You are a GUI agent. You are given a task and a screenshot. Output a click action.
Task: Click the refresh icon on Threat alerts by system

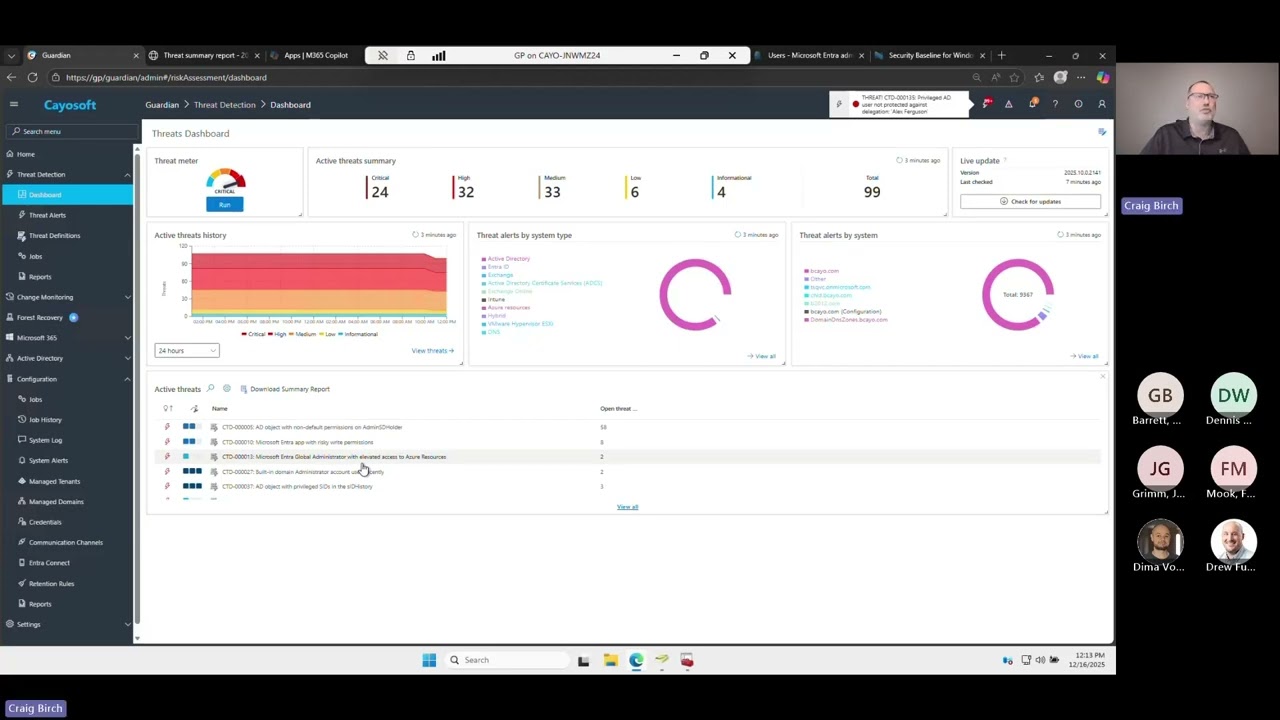(1061, 235)
